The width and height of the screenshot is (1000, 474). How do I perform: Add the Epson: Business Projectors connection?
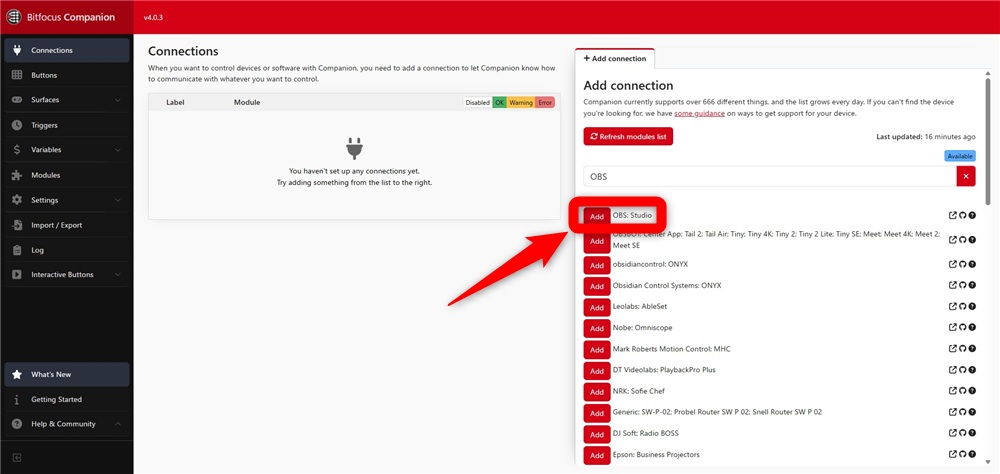[x=597, y=455]
